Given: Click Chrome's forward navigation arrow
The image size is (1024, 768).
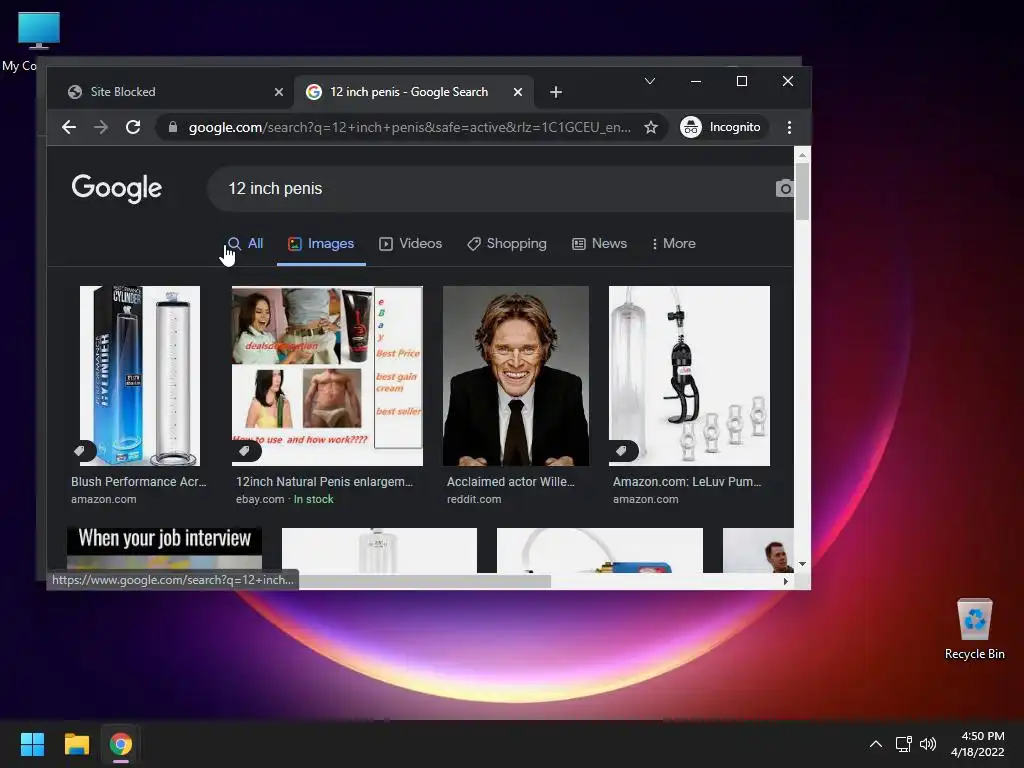Looking at the screenshot, I should pyautogui.click(x=101, y=127).
